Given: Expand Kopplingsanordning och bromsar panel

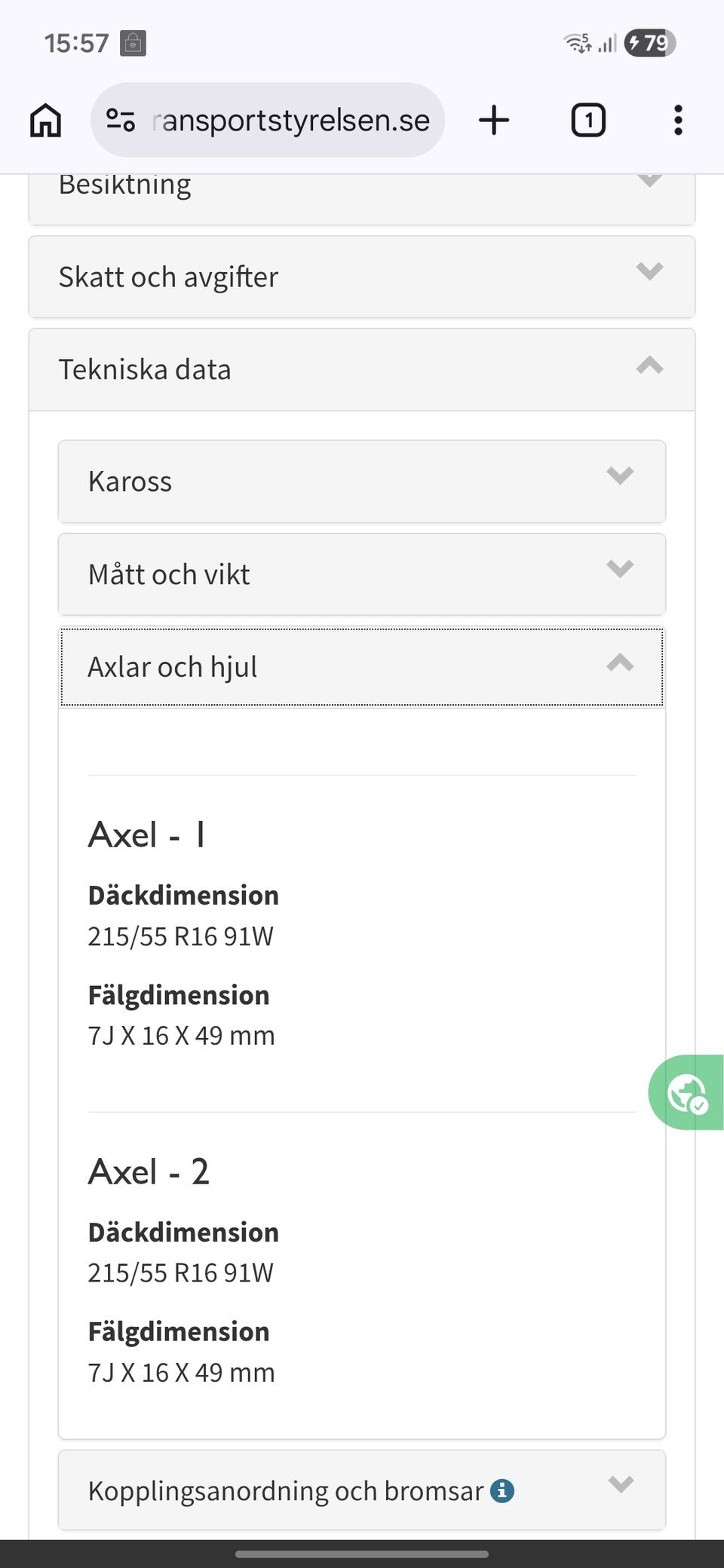Looking at the screenshot, I should (362, 1490).
